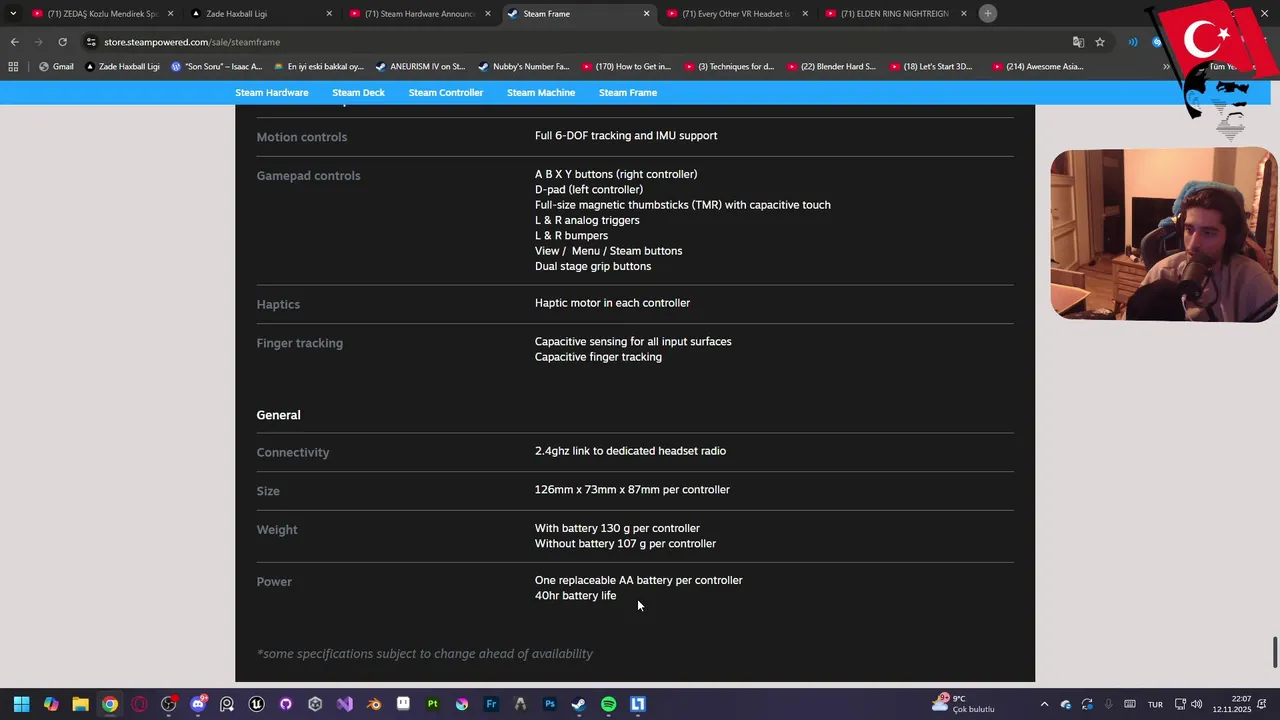The height and width of the screenshot is (720, 1280).
Task: Click the translate page icon
Action: 1078,42
